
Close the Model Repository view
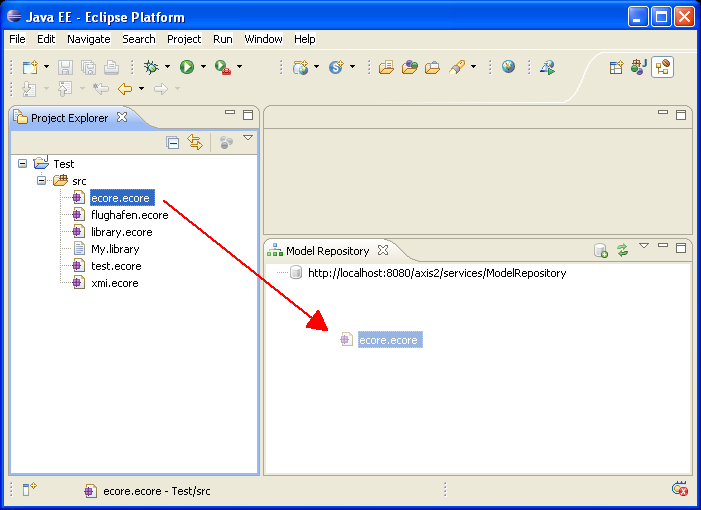(383, 250)
